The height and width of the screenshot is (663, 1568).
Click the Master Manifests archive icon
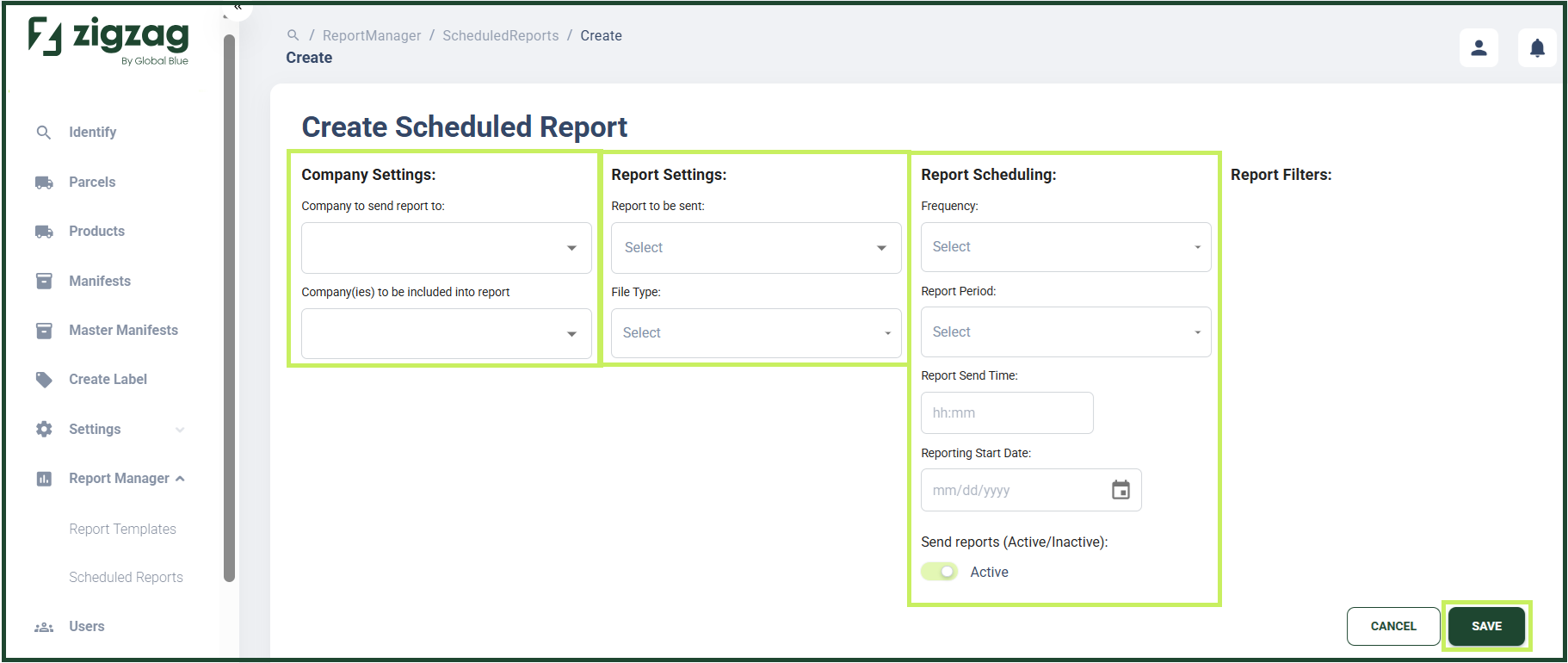44,331
